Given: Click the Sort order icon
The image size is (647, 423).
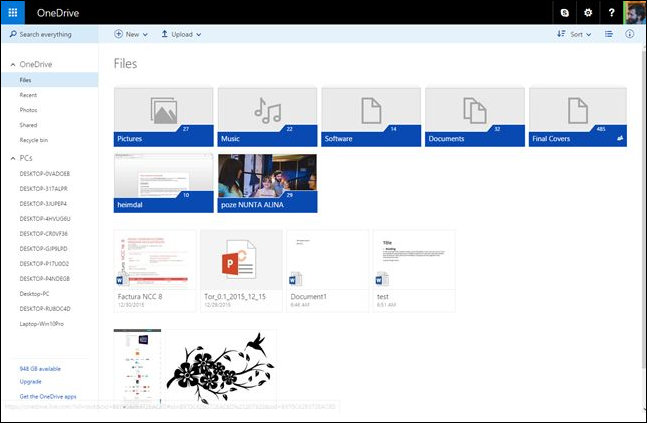Looking at the screenshot, I should click(561, 34).
